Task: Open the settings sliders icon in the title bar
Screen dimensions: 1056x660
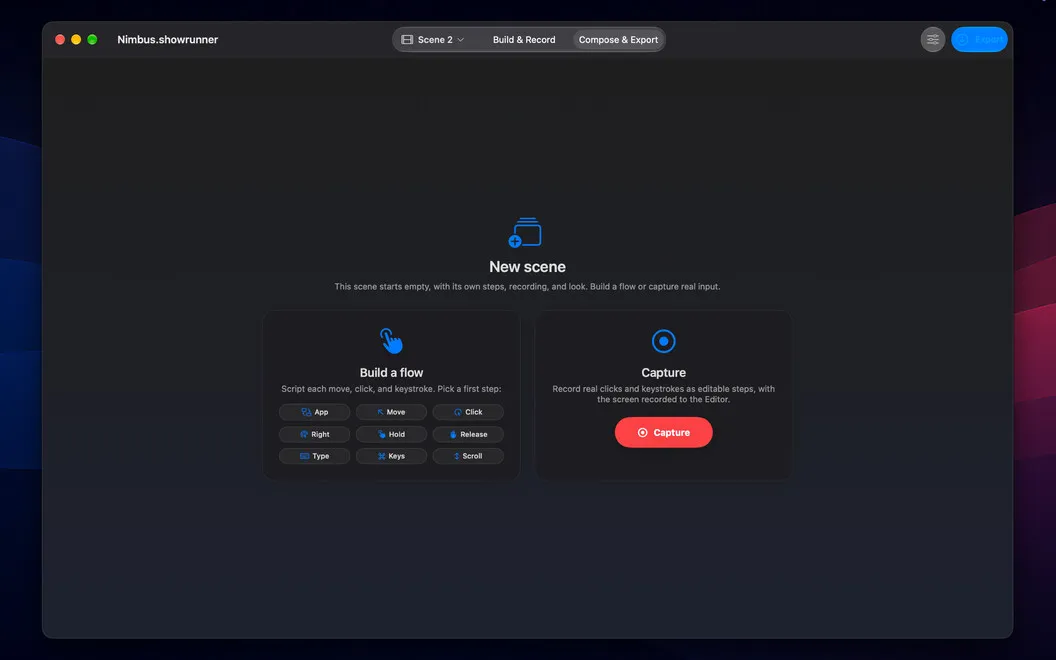Action: [933, 40]
